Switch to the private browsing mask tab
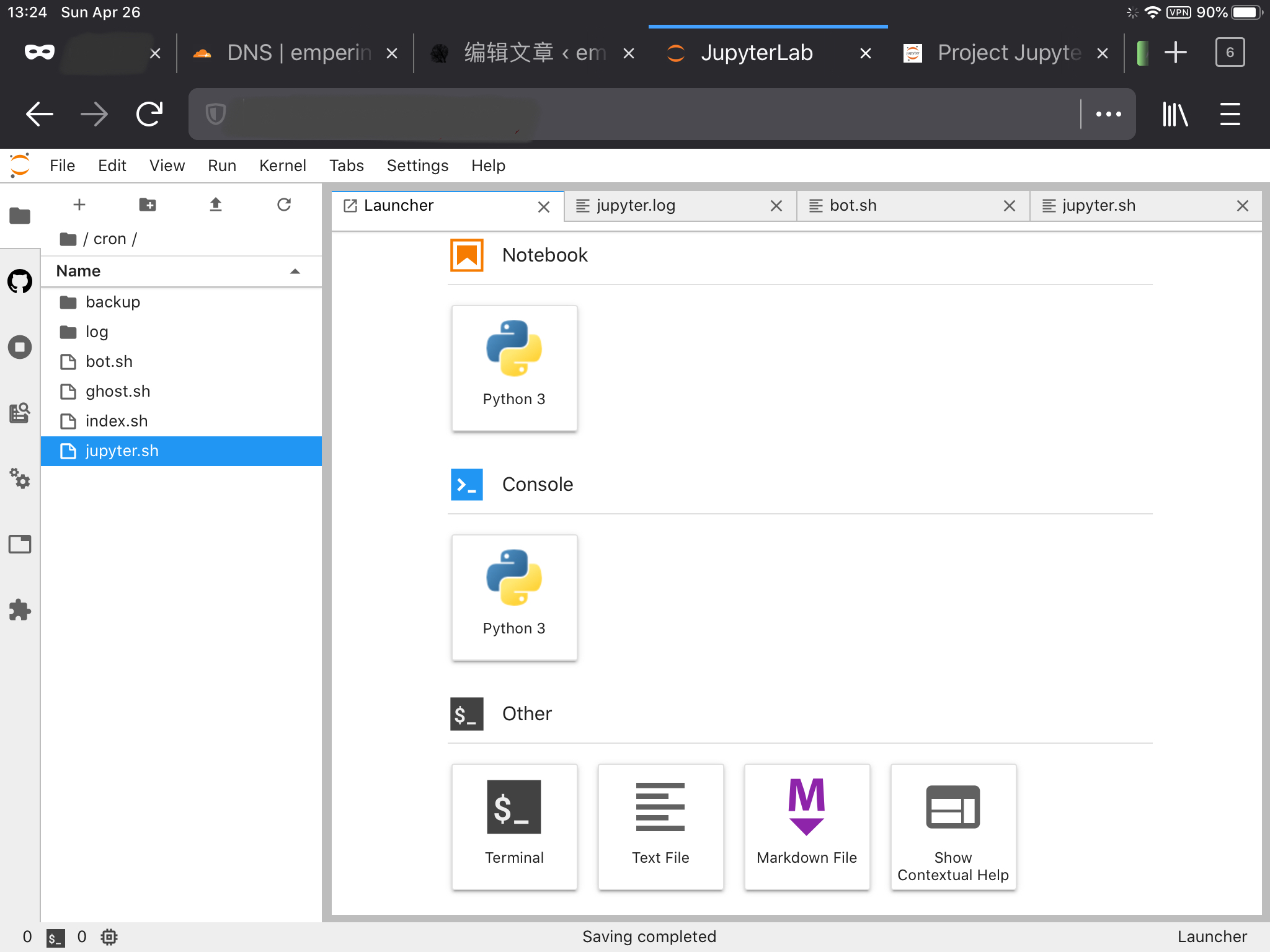The height and width of the screenshot is (952, 1270). pyautogui.click(x=40, y=53)
